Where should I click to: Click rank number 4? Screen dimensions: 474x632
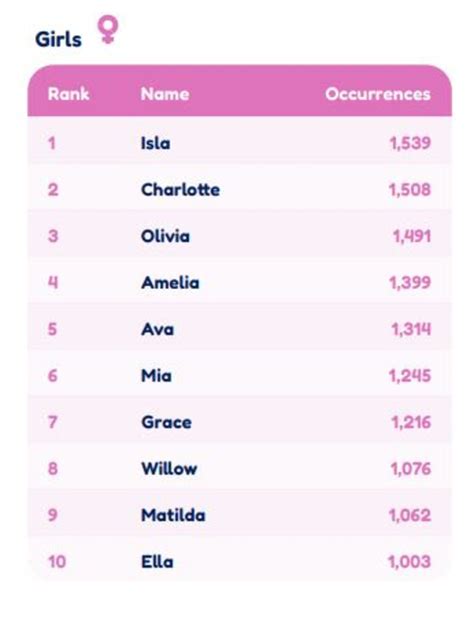point(53,283)
